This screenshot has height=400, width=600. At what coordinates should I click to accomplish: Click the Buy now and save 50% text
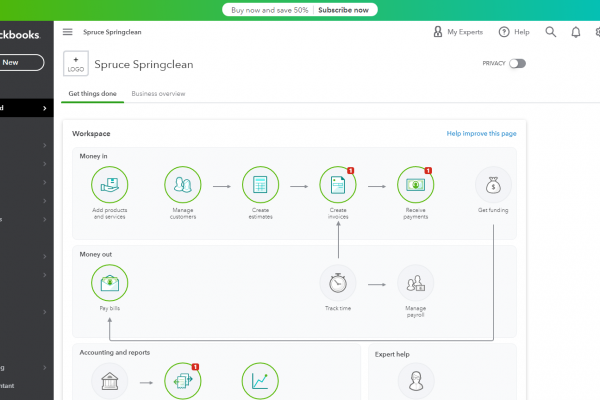[x=270, y=10]
